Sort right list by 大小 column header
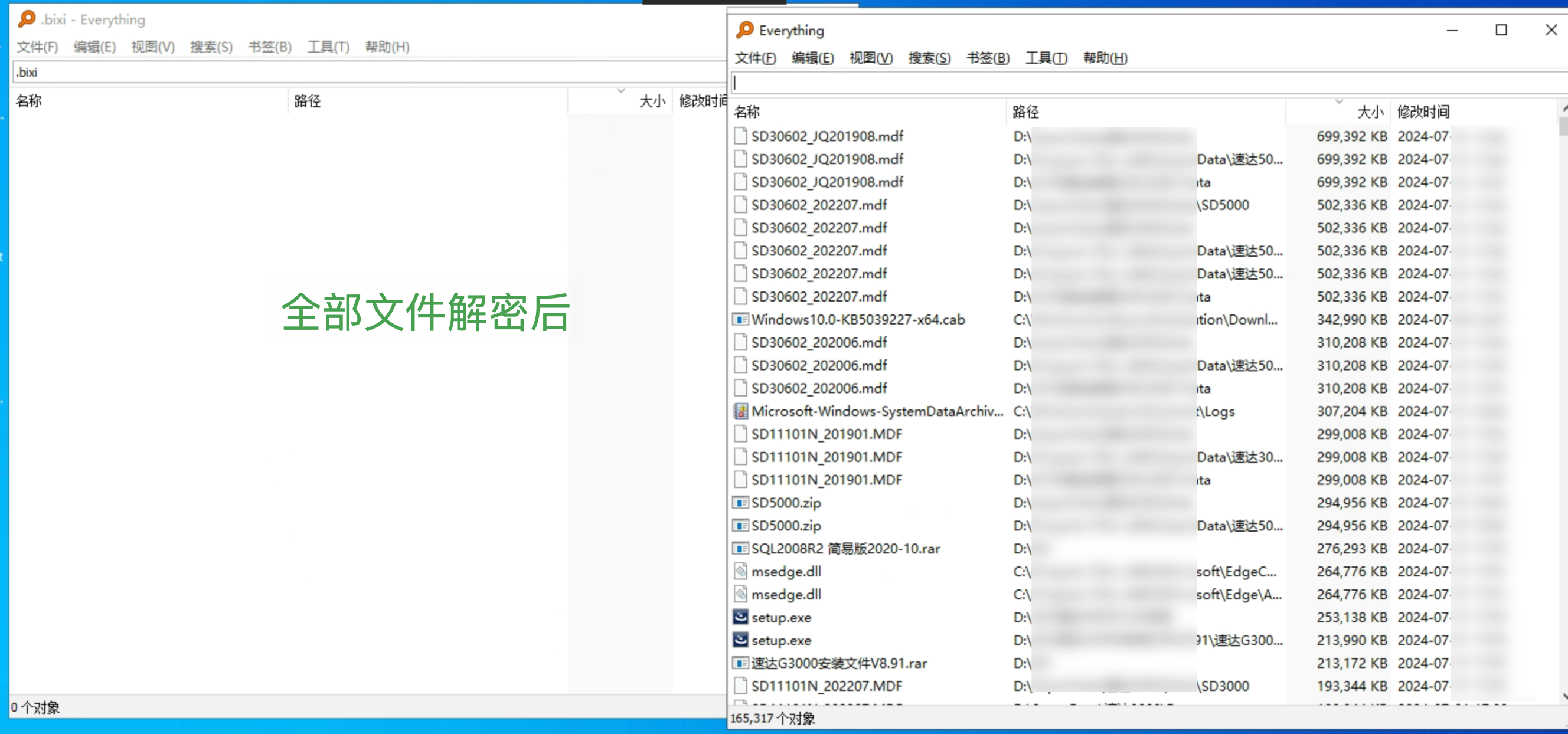The width and height of the screenshot is (1568, 734). (x=1370, y=112)
